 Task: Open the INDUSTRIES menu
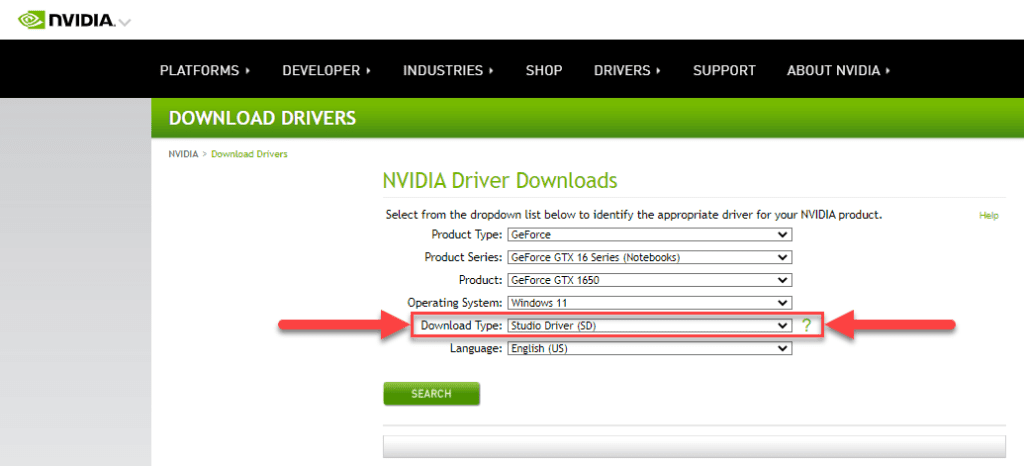448,70
